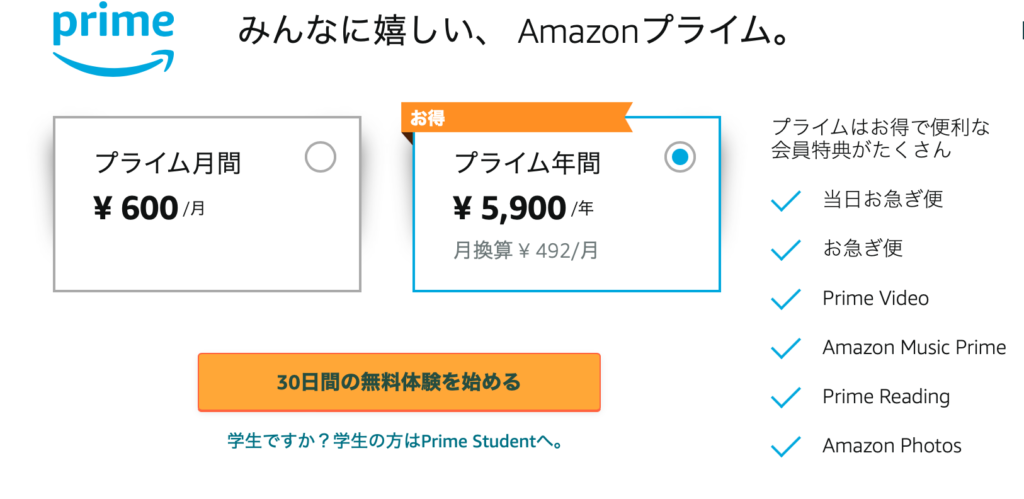The image size is (1024, 499).
Task: Select the プライム年間 radio button
Action: [x=680, y=157]
